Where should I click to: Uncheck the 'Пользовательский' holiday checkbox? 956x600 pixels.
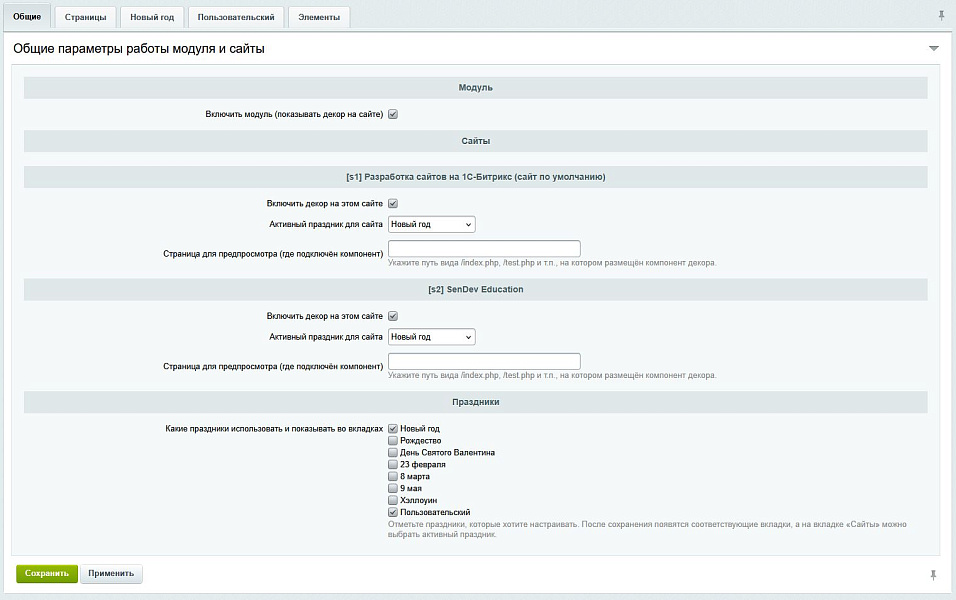(393, 512)
